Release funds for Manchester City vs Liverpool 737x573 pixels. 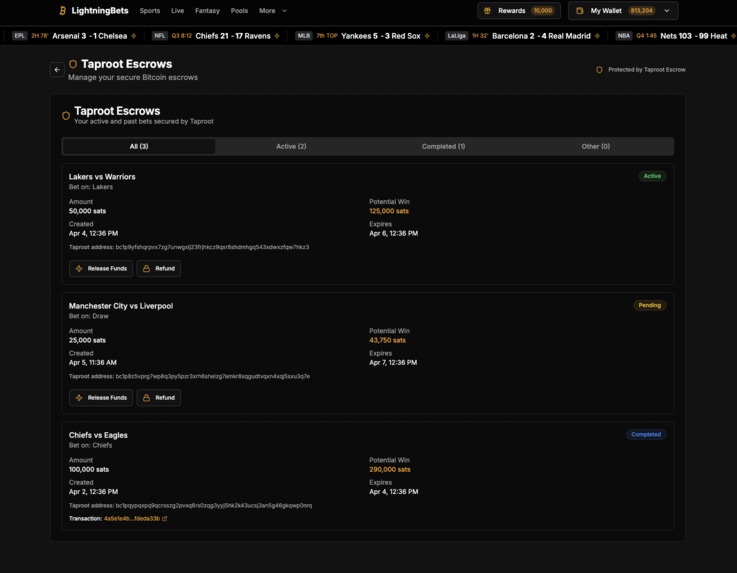[101, 398]
